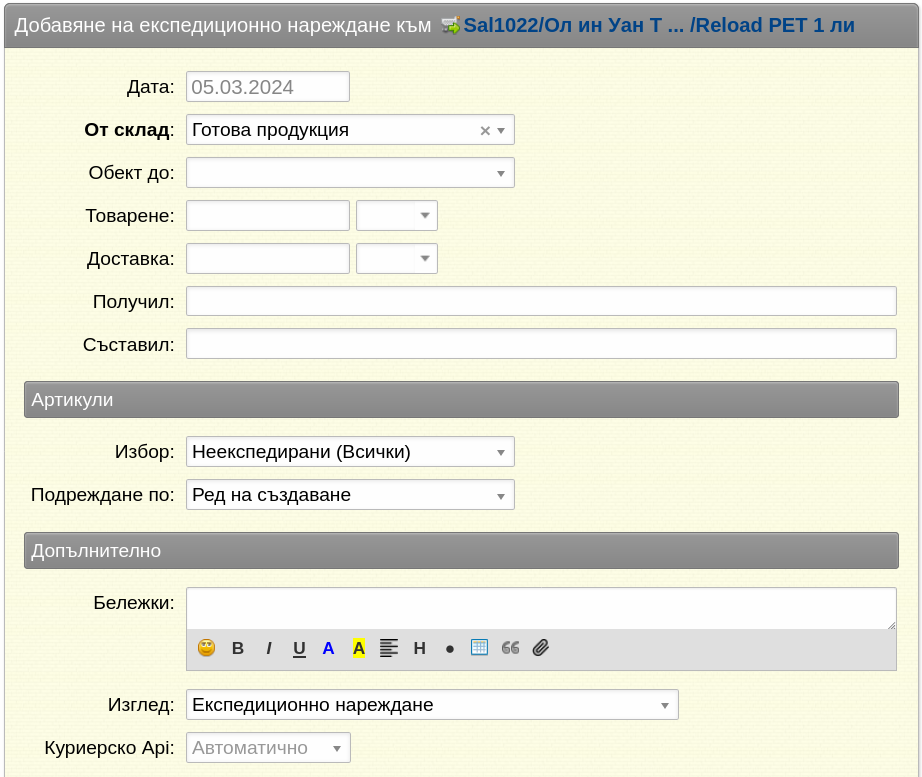Open the Обект до dropdown
Viewport: 922px width, 777px height.
click(x=350, y=173)
